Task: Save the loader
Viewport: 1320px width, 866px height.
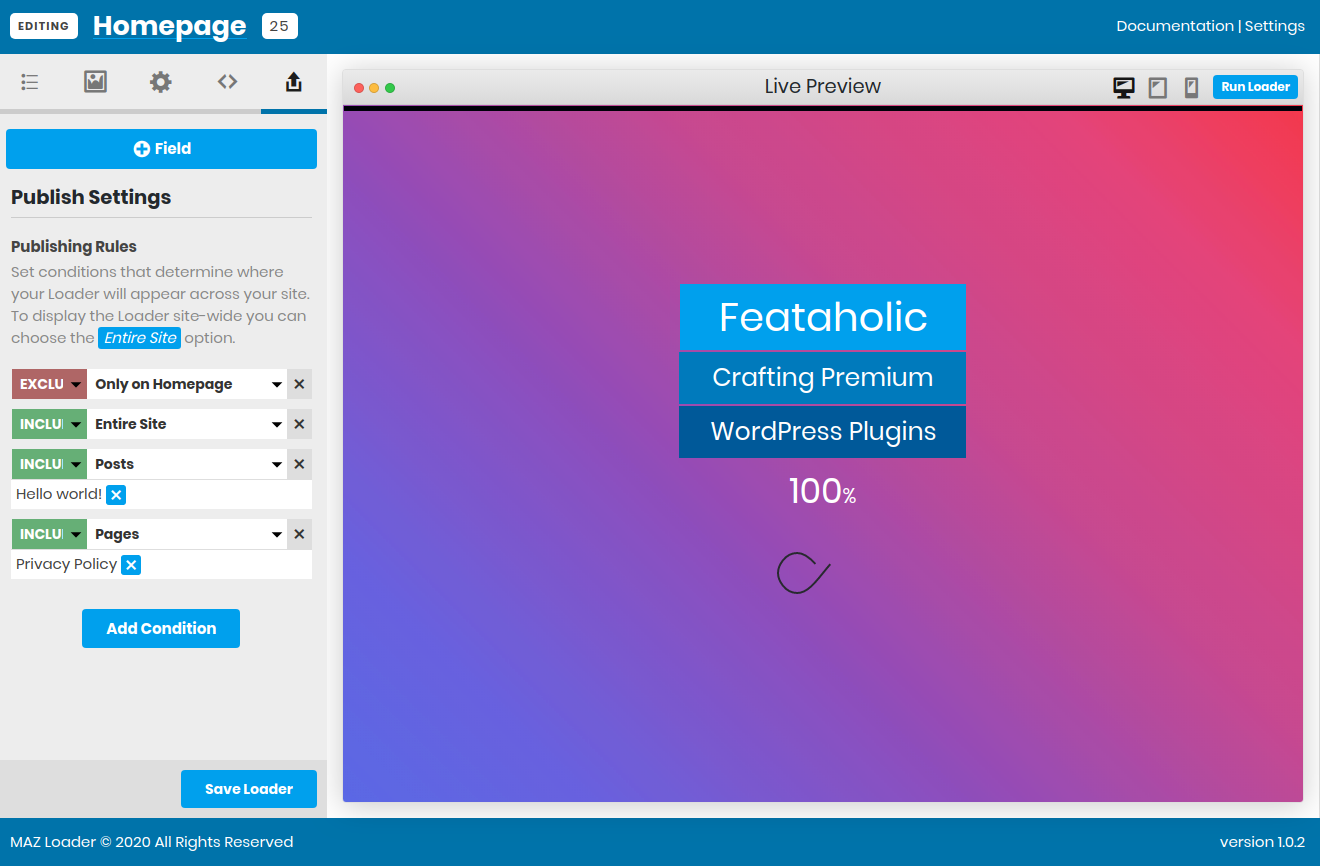Action: pyautogui.click(x=249, y=789)
